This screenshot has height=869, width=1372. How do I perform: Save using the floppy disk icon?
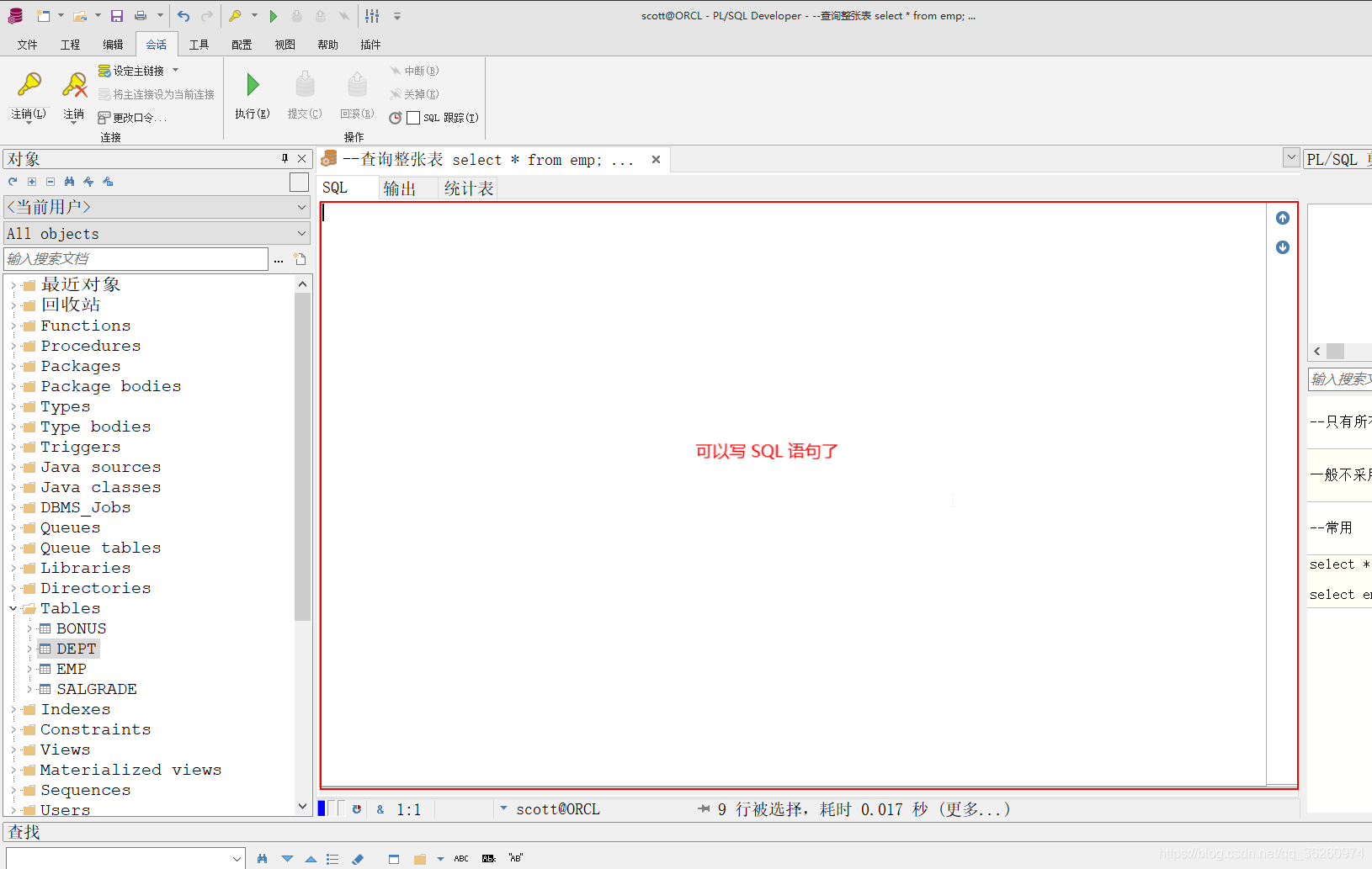coord(117,15)
